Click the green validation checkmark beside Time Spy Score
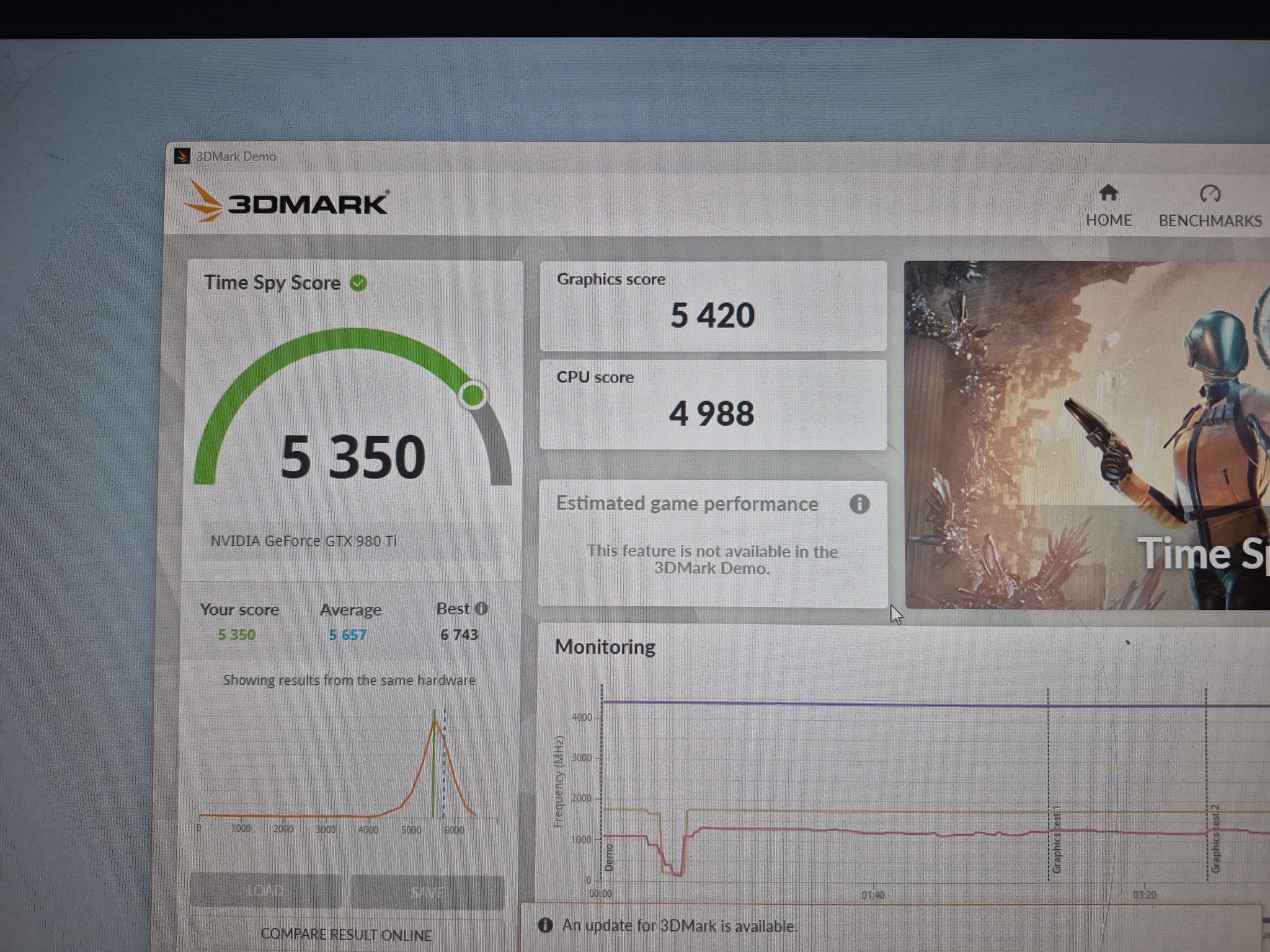1270x952 pixels. [x=358, y=283]
